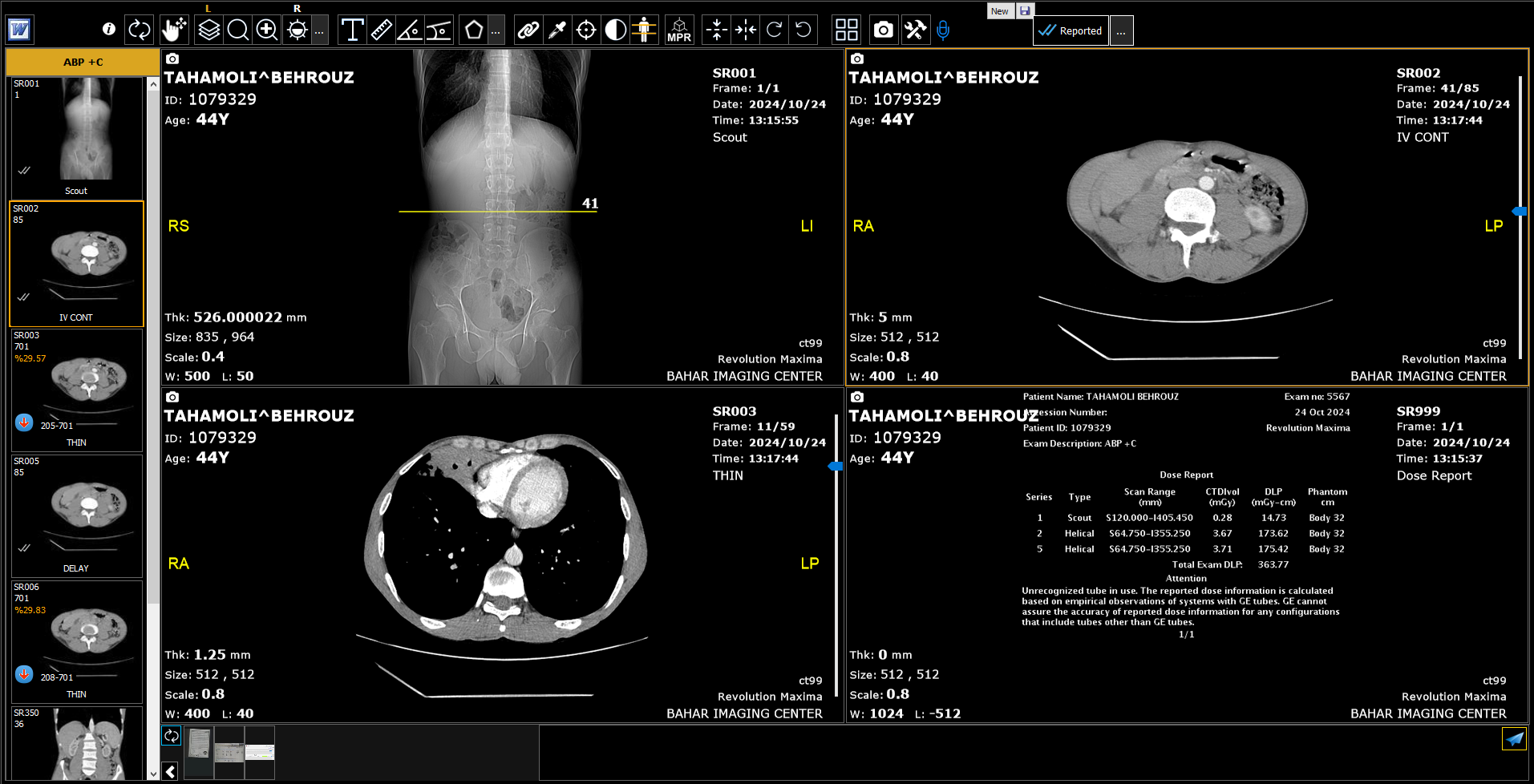
Task: Open the MPR reconstruction tool
Action: 679,30
